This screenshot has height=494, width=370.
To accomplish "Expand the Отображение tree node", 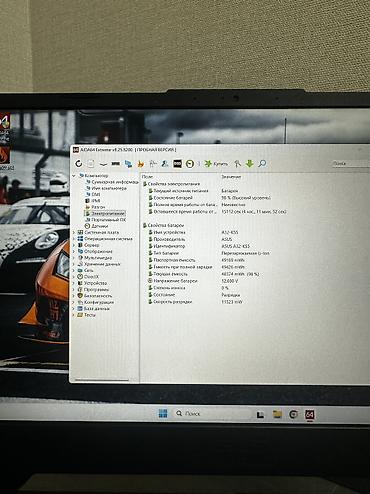I will [x=74, y=251].
